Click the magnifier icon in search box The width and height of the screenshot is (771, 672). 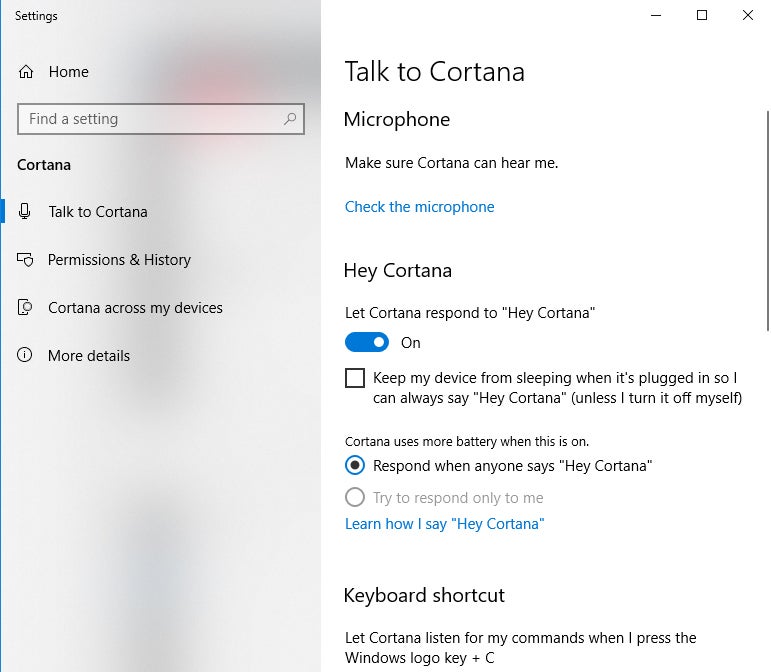tap(290, 118)
